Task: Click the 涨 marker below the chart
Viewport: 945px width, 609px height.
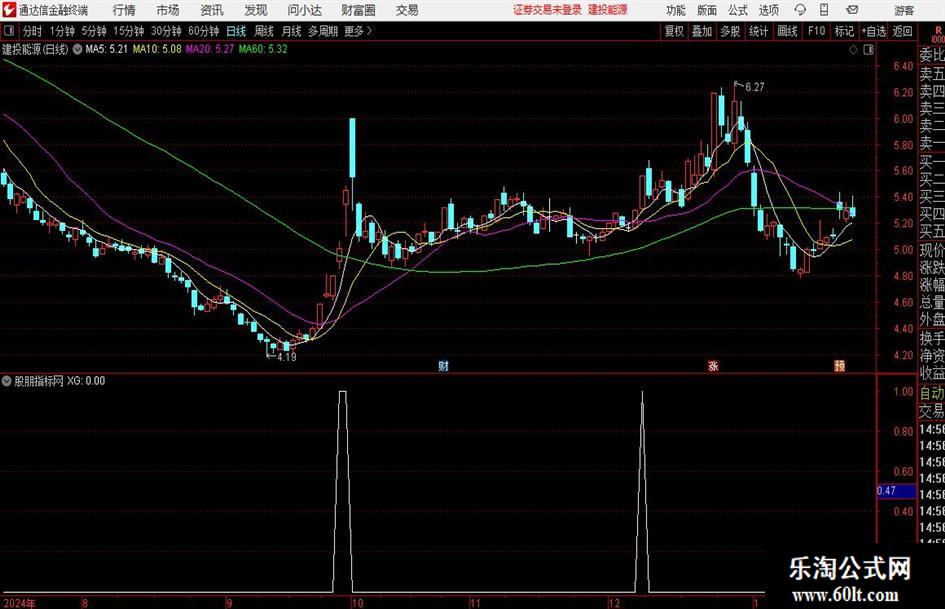Action: [x=713, y=365]
